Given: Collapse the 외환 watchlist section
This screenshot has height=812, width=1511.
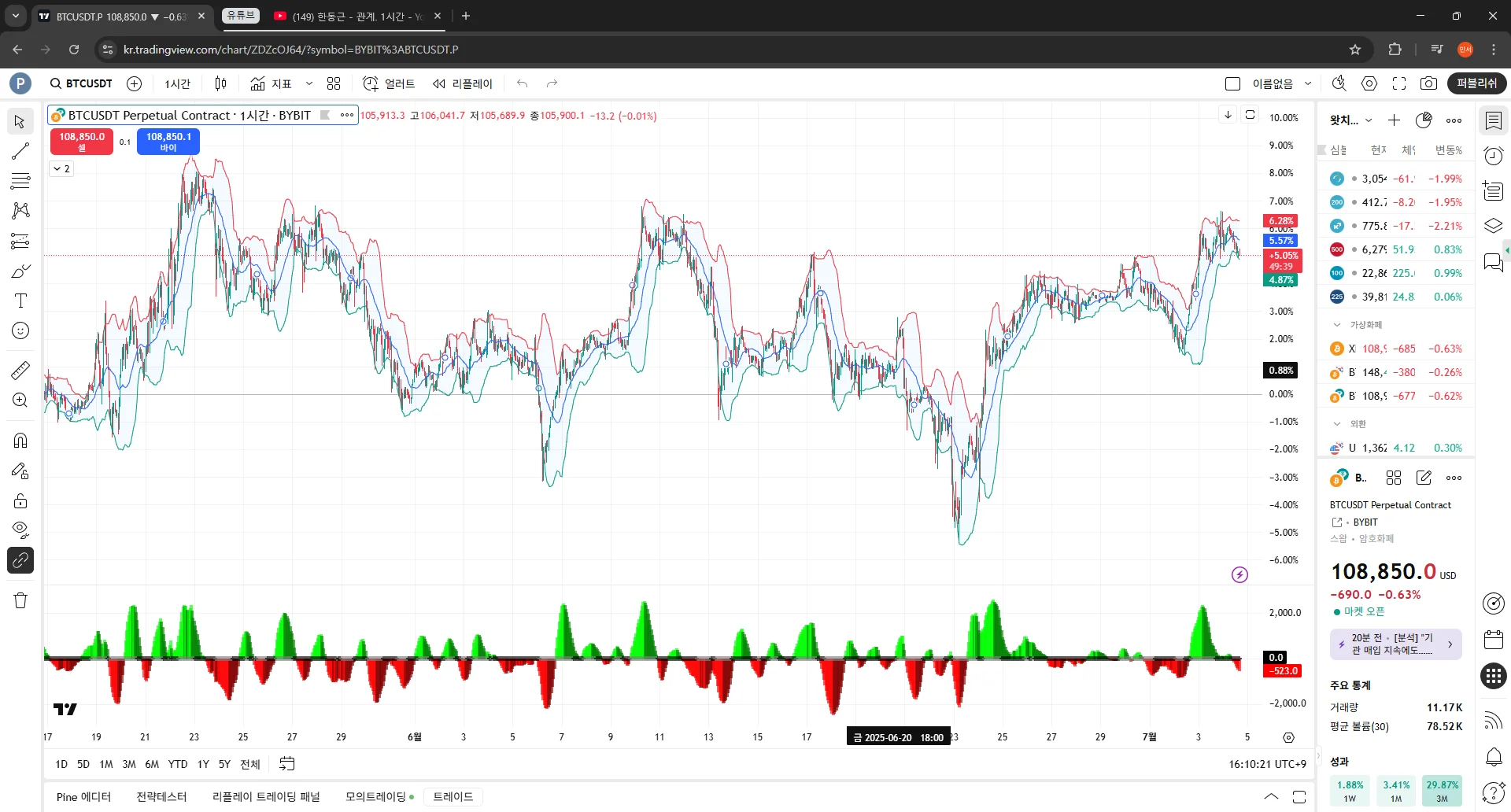Looking at the screenshot, I should (x=1336, y=423).
